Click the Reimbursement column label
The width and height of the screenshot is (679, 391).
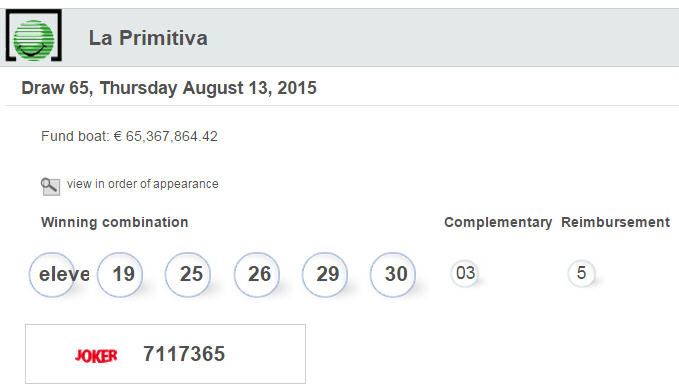point(615,222)
